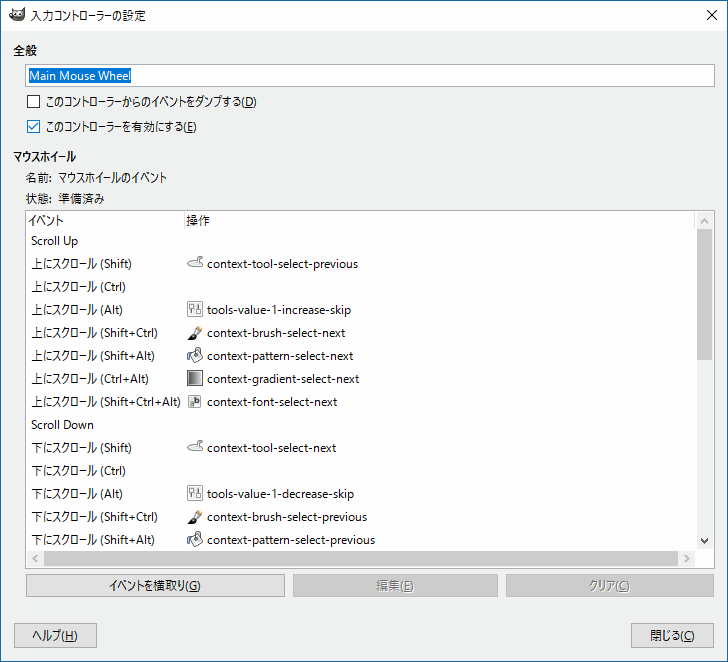Screen dimensions: 728x662
Task: Focus the 'Main Mouse Wheel' name field
Action: (x=370, y=76)
